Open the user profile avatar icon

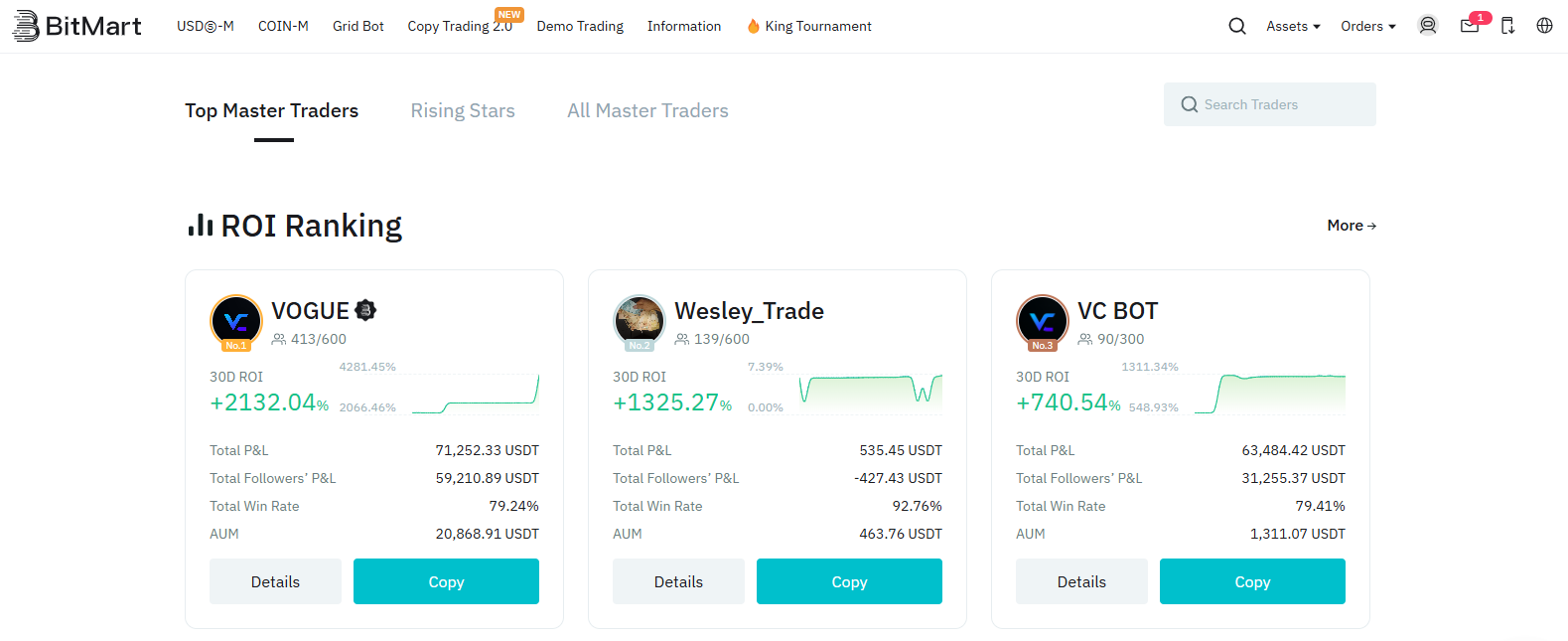(1428, 26)
